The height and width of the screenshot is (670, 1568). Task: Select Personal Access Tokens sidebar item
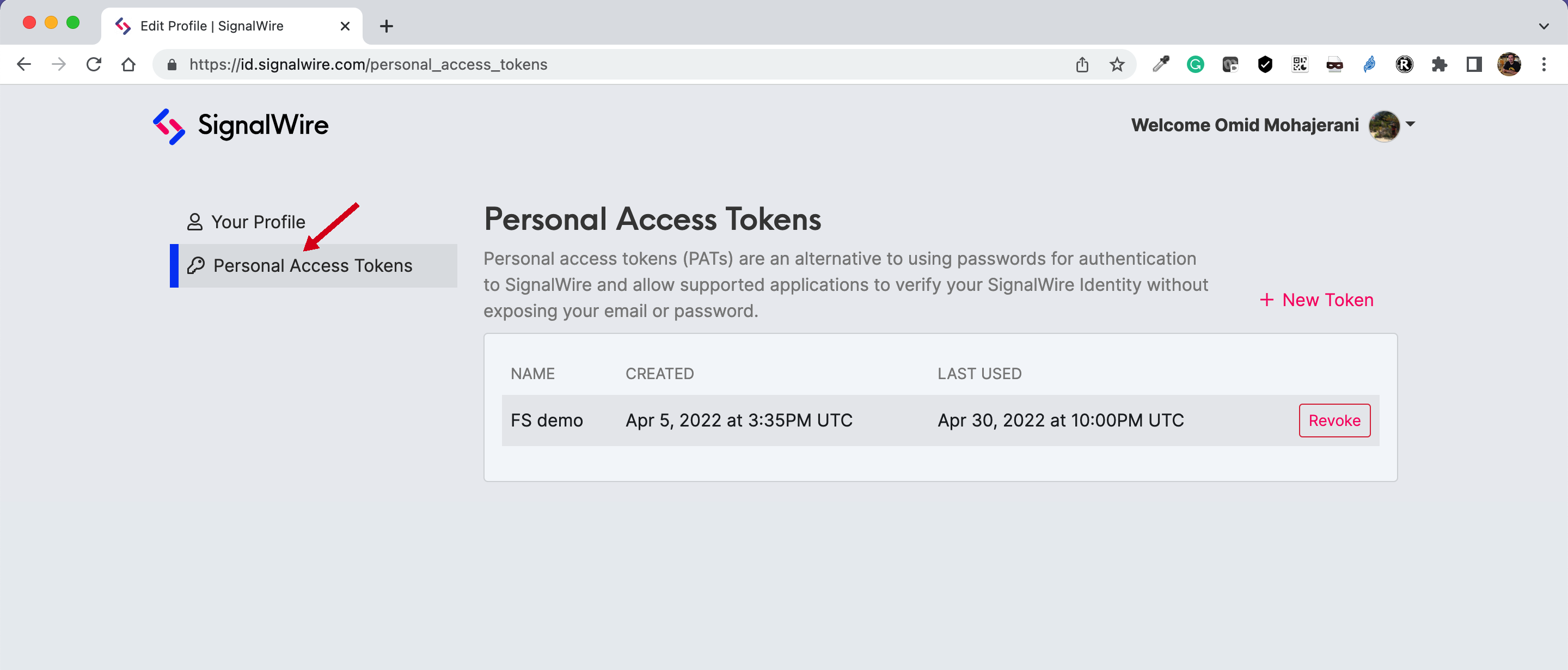pyautogui.click(x=314, y=266)
